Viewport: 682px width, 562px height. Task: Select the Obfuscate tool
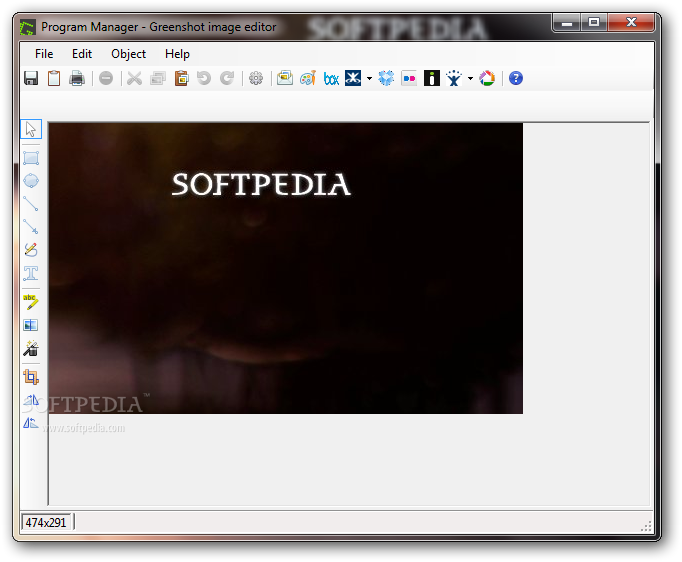pyautogui.click(x=31, y=325)
